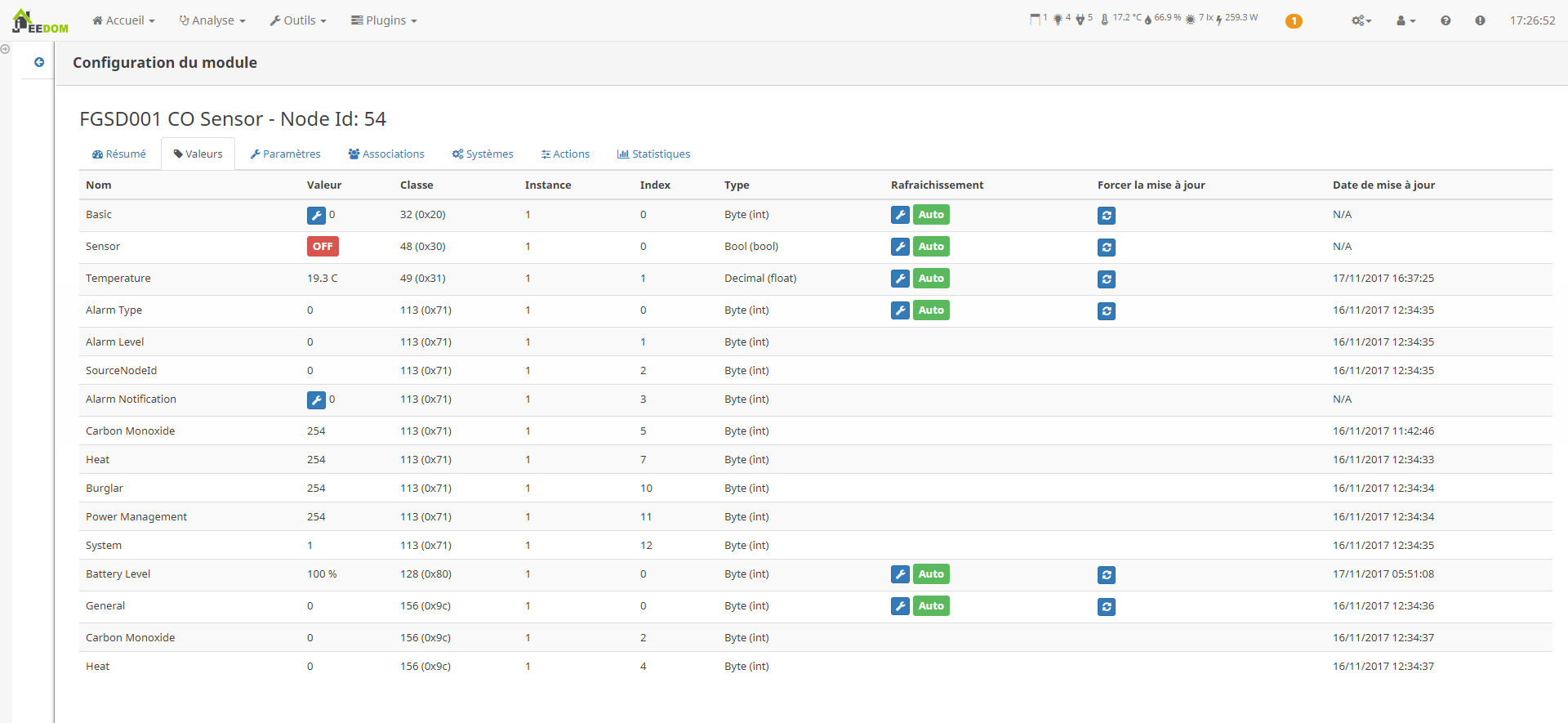Viewport: 1568px width, 723px height.
Task: Click the 19.3 C temperature value
Action: coord(323,279)
